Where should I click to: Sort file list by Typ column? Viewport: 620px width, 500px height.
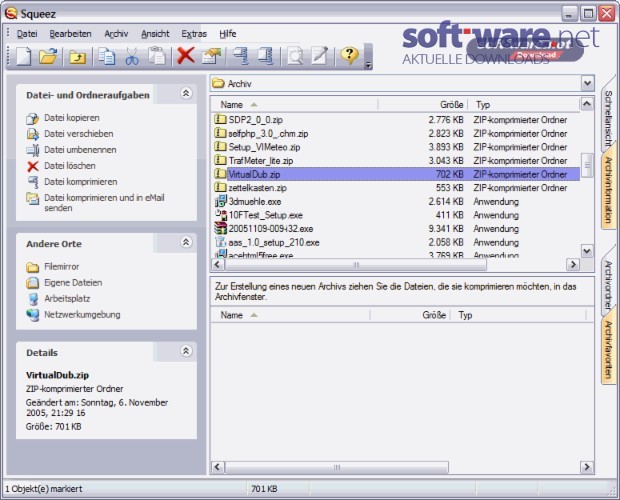point(524,105)
